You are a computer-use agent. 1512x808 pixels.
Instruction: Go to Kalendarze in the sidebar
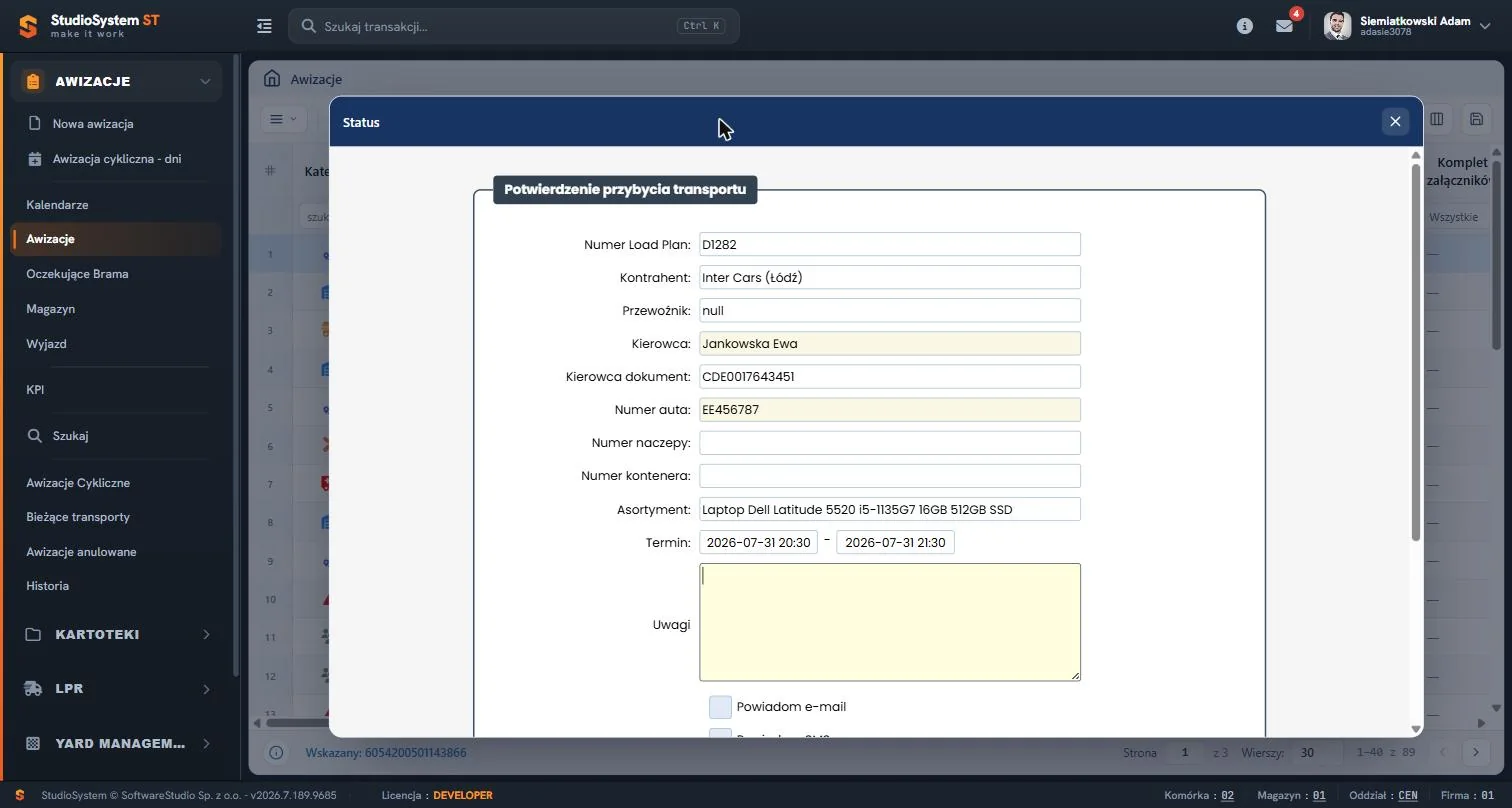point(57,204)
